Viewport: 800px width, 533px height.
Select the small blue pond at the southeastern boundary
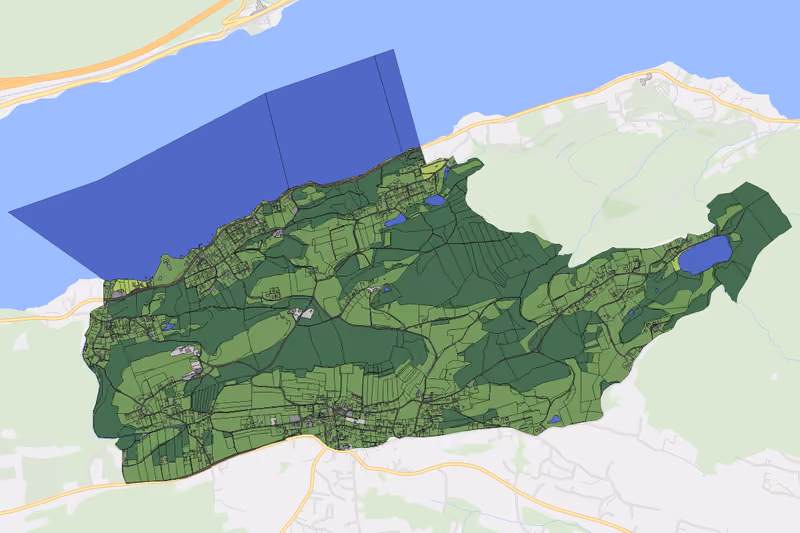554,420
